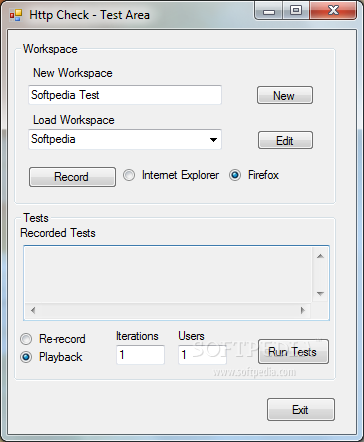Click the Exit button
The width and height of the screenshot is (364, 442).
[x=301, y=409]
